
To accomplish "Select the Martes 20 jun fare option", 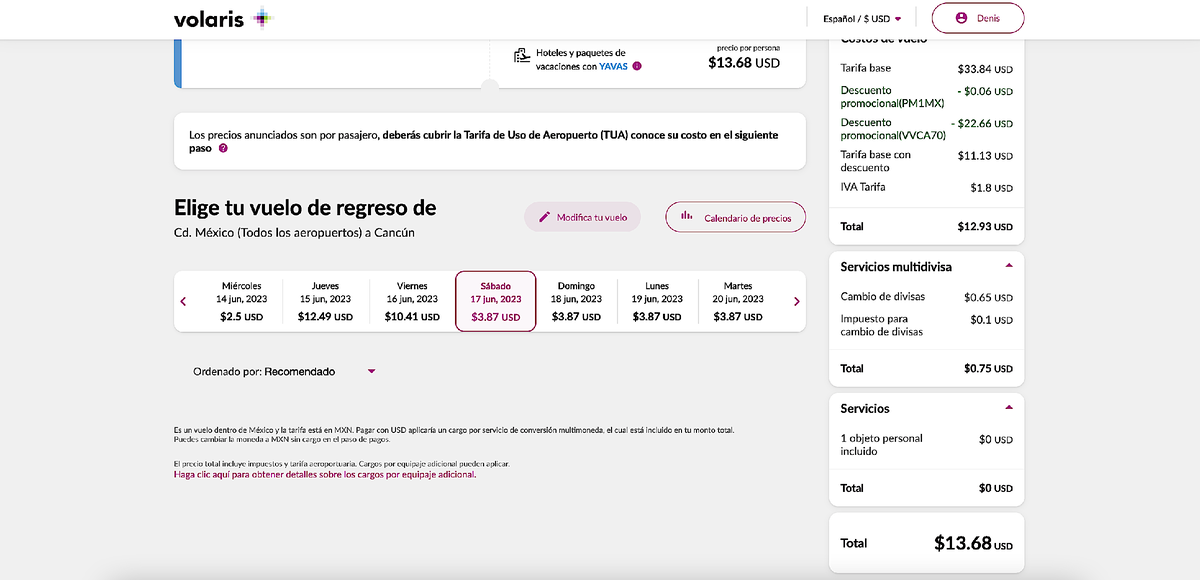I will (x=737, y=300).
